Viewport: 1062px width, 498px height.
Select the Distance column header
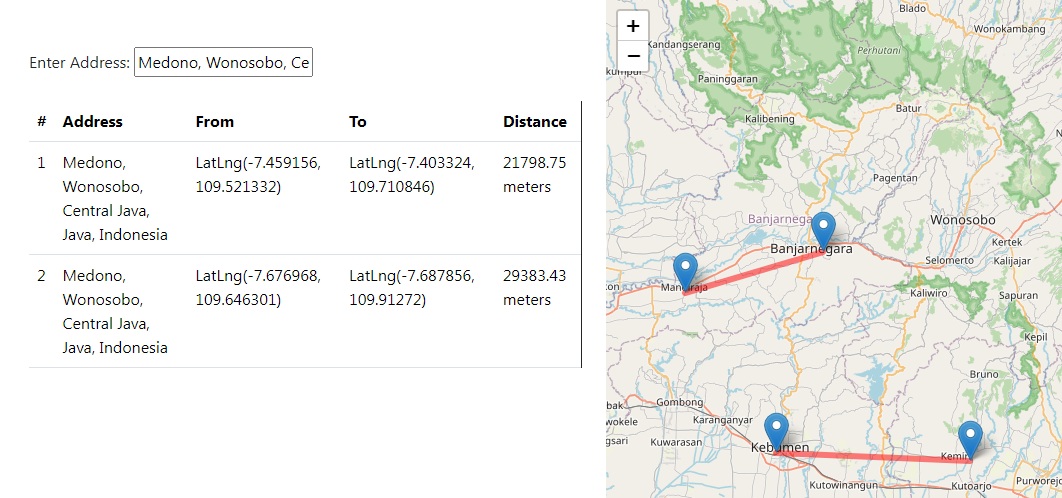[x=535, y=122]
